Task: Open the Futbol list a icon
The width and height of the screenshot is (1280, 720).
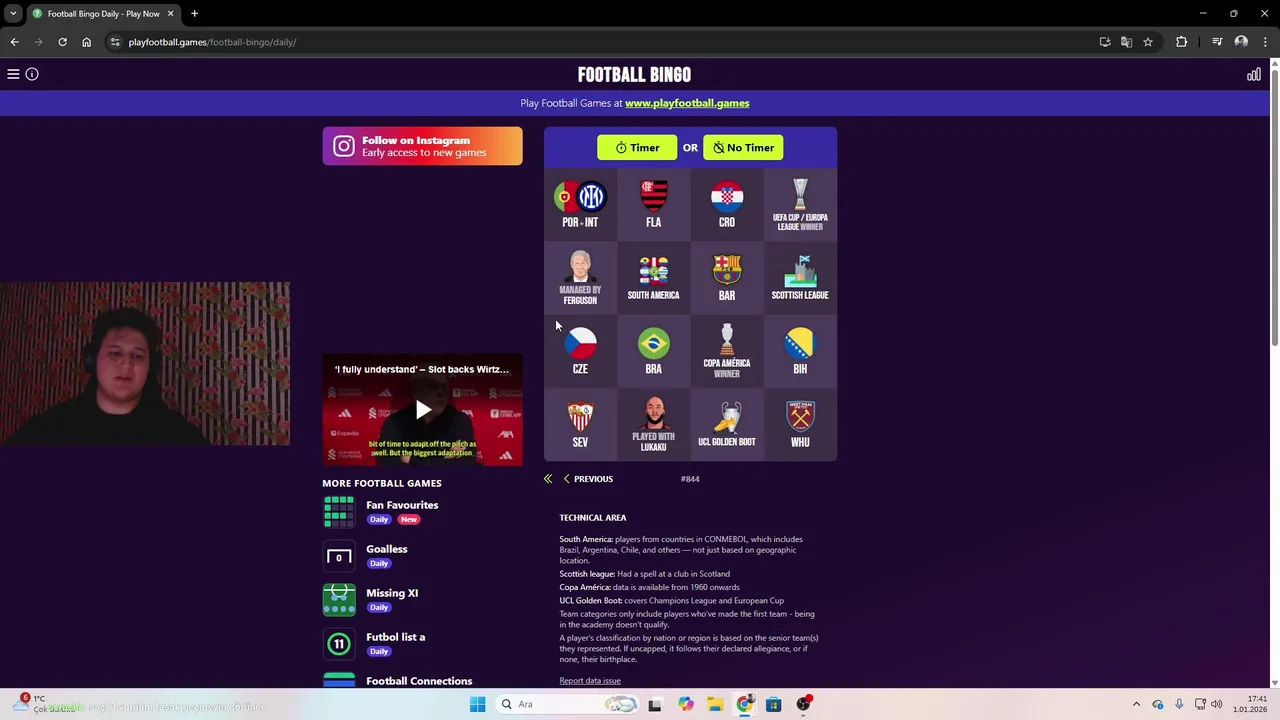Action: (x=339, y=644)
